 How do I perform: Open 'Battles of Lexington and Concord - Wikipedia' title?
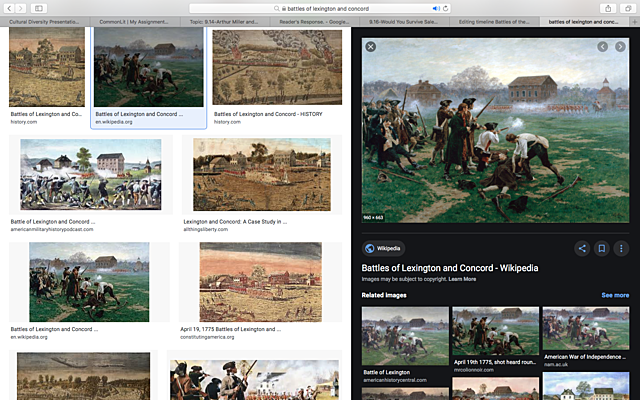coord(450,268)
